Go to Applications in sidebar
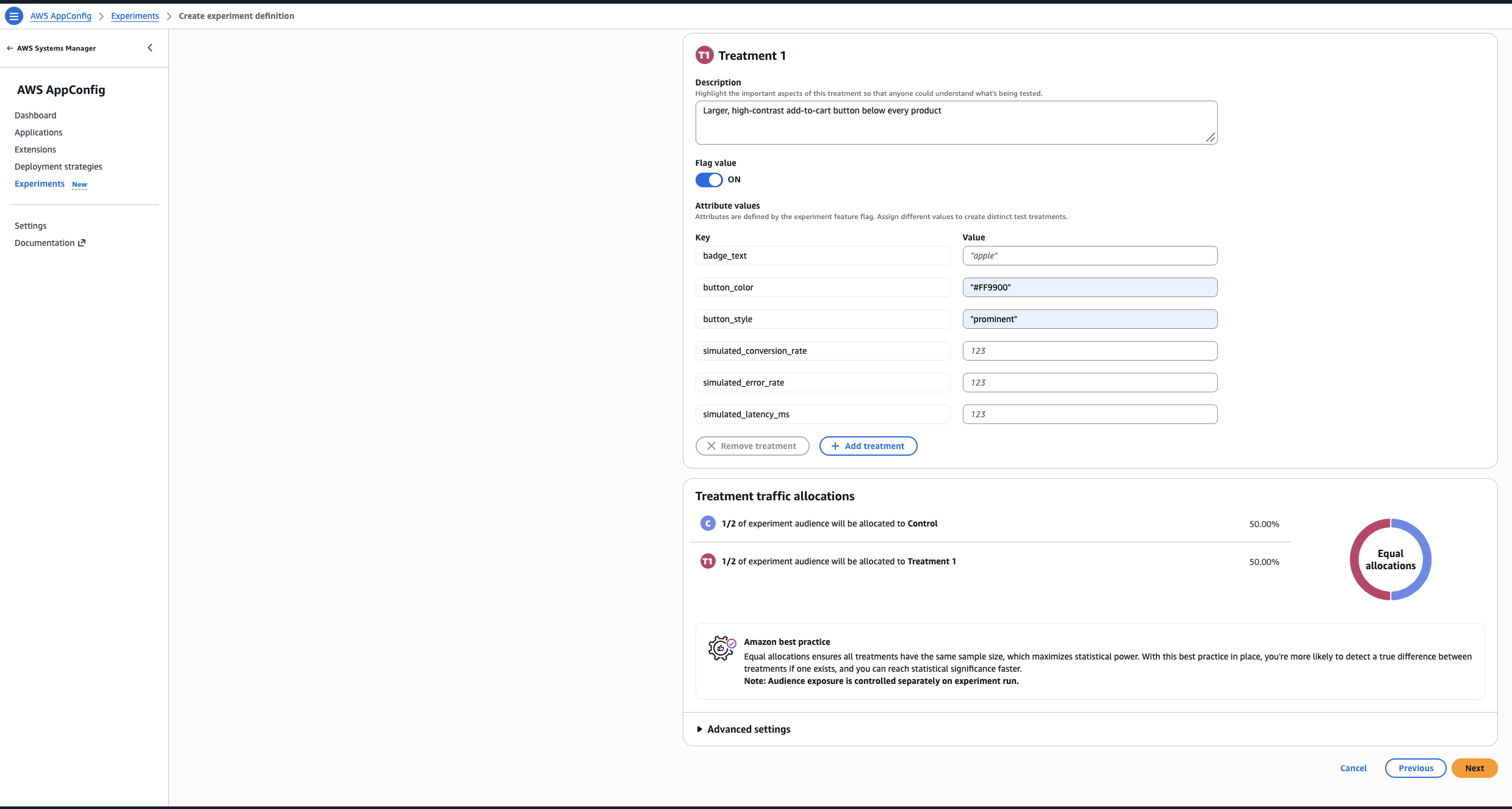Viewport: 1512px width, 809px height. [x=38, y=132]
